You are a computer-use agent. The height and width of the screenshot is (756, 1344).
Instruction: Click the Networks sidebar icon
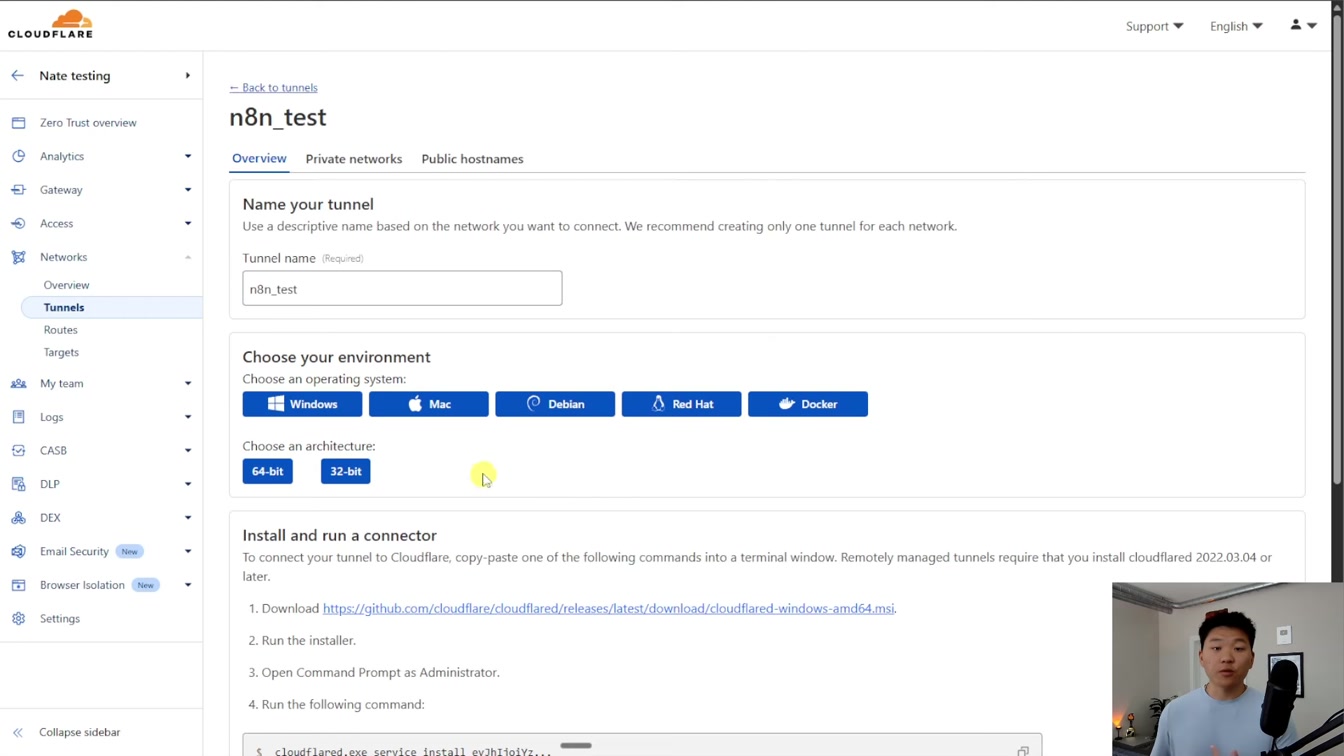(18, 257)
